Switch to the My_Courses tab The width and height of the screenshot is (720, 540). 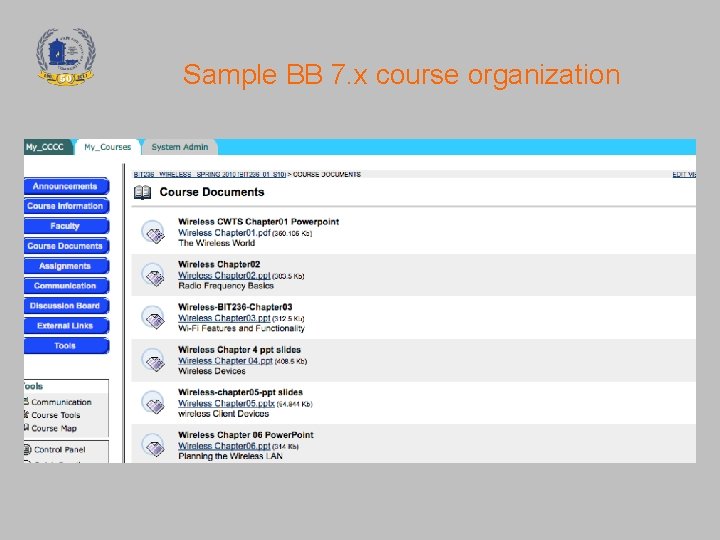(107, 147)
